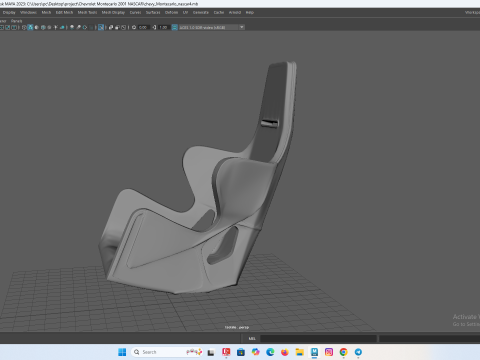Toggle Wireframe on Shaded icon

pyautogui.click(x=43, y=27)
